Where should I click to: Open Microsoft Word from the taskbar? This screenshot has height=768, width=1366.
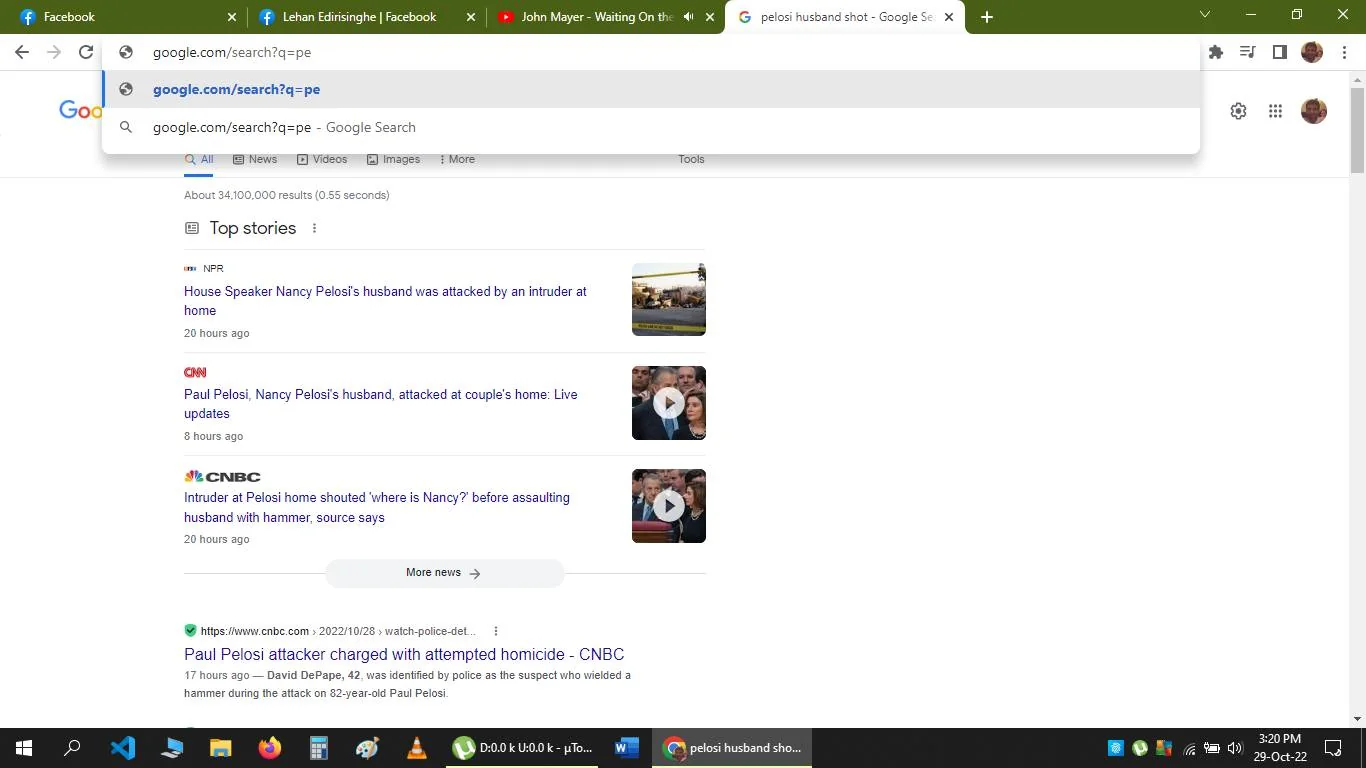(x=627, y=748)
